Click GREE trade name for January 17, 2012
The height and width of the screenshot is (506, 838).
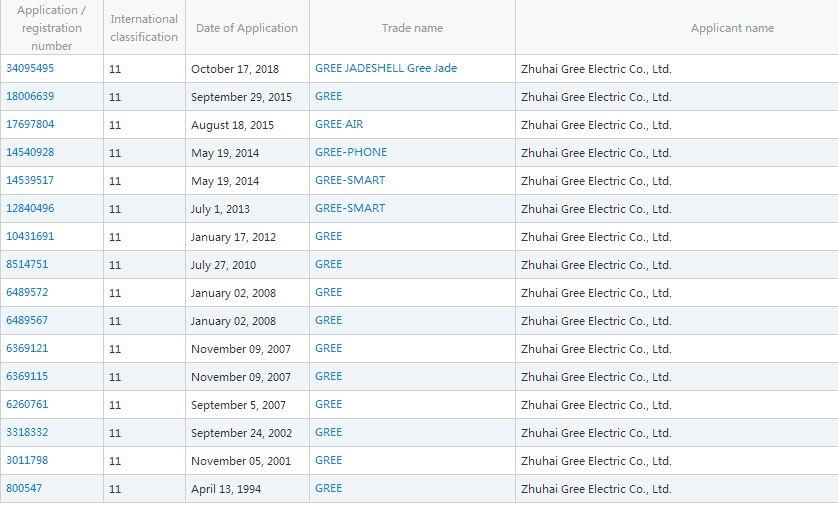click(328, 236)
